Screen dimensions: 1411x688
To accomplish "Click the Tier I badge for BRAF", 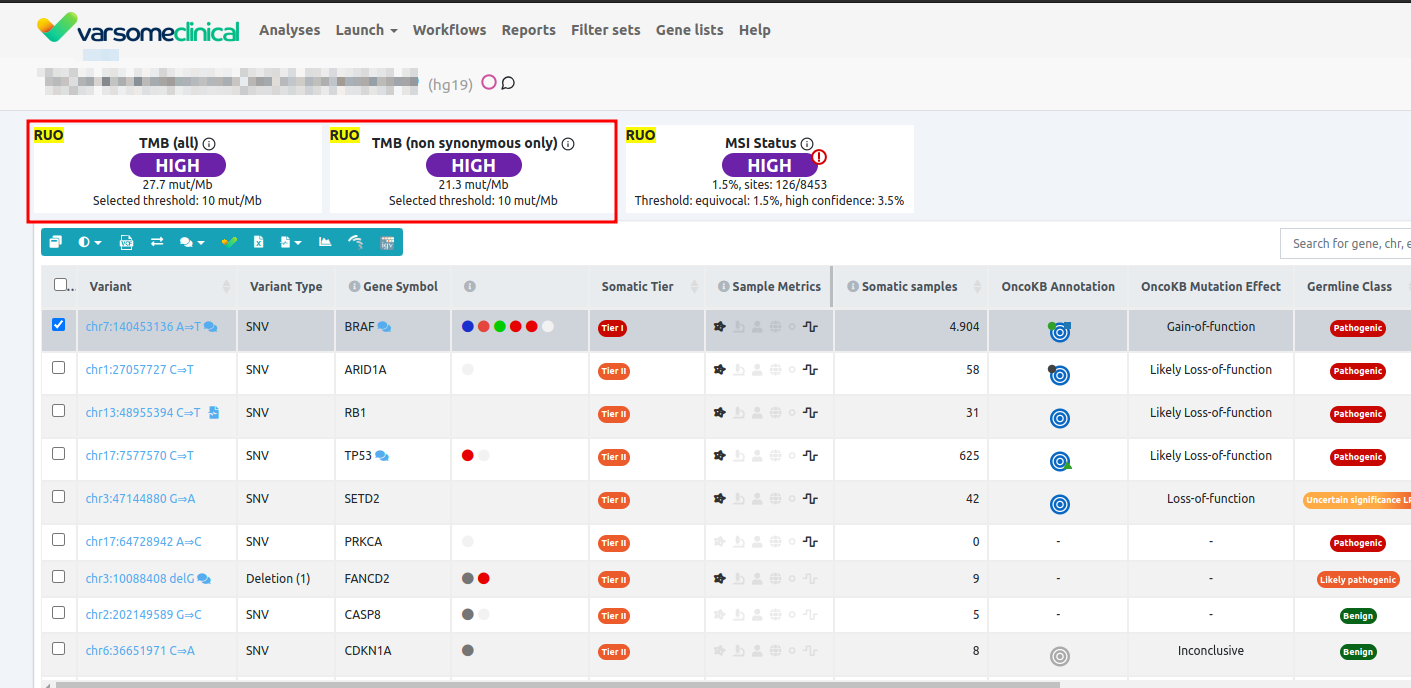I will click(x=612, y=328).
